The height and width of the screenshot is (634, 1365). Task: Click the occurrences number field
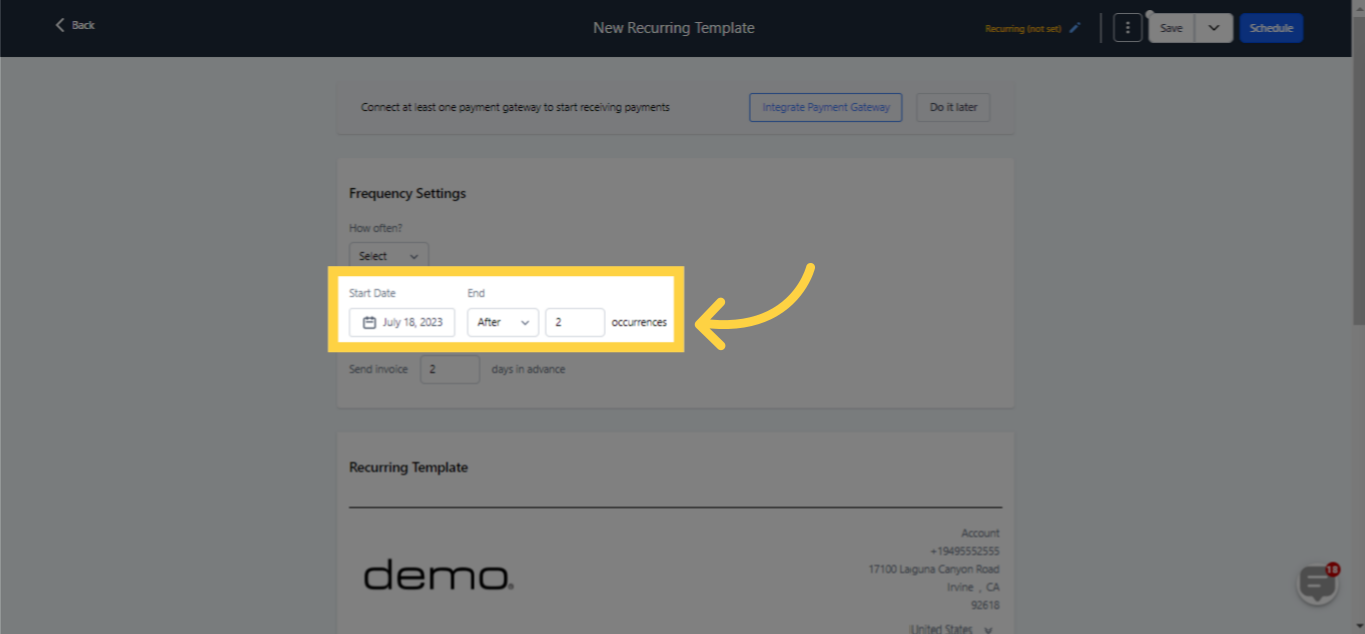click(x=575, y=322)
